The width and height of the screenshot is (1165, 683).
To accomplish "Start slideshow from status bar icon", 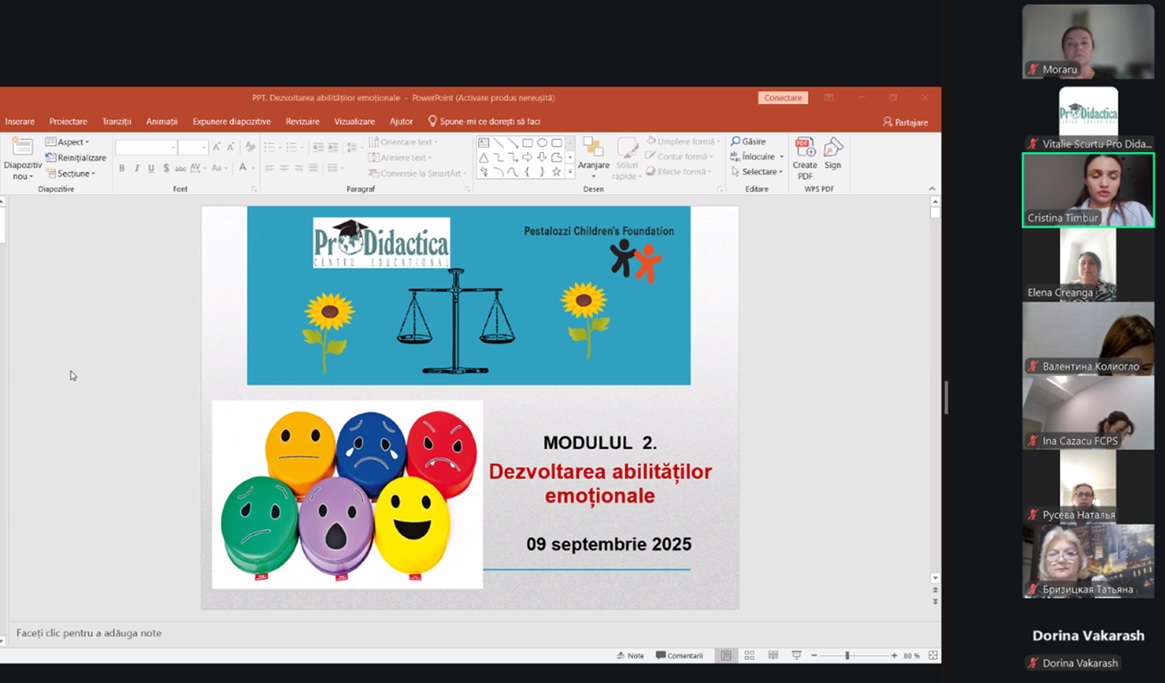I will [796, 656].
